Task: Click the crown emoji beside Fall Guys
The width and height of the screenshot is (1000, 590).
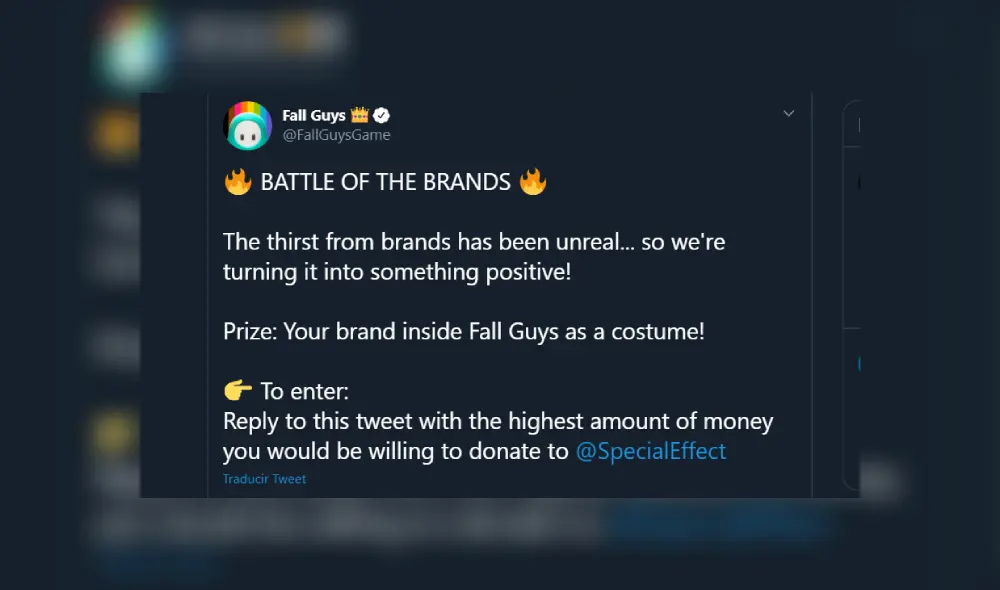Action: coord(360,115)
